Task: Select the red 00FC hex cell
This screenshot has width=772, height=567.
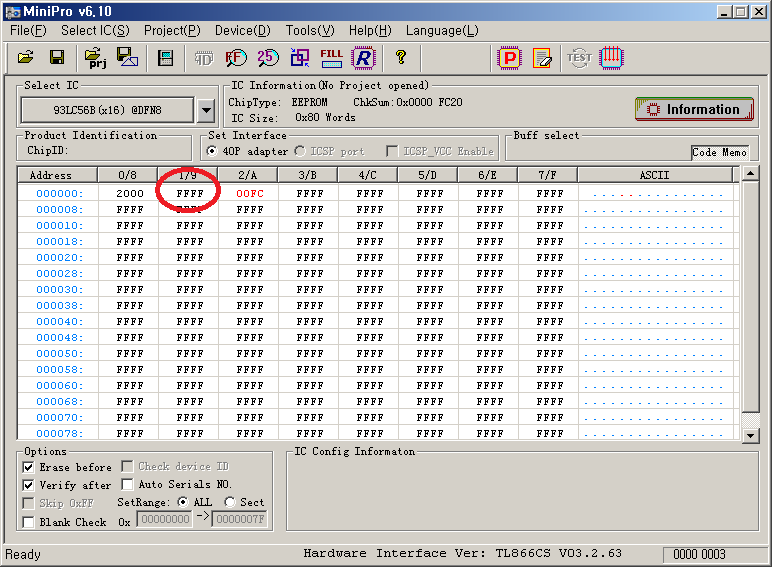Action: pos(250,193)
